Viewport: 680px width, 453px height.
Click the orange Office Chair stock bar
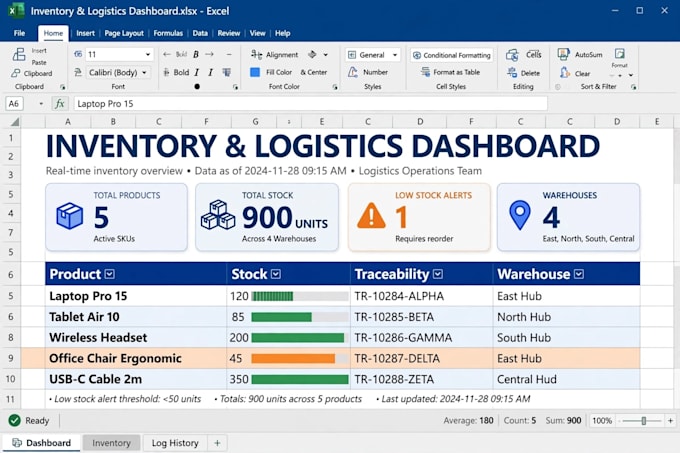[x=293, y=358]
